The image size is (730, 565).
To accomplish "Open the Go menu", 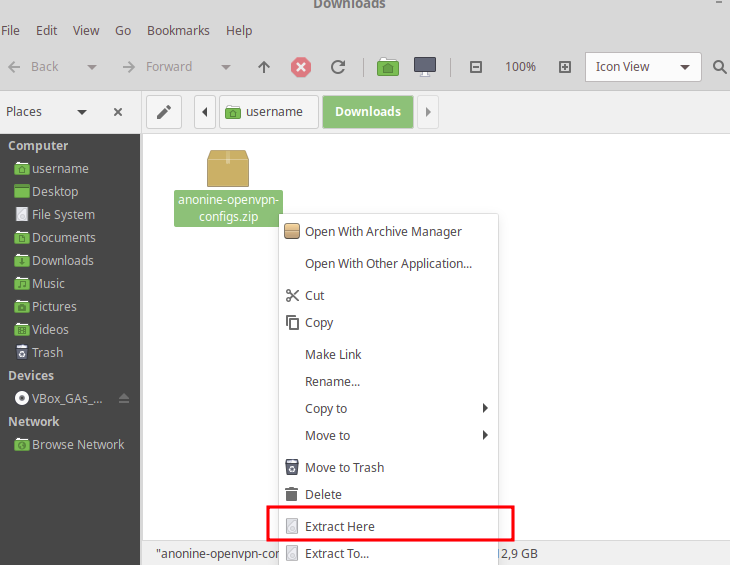I will [x=123, y=31].
